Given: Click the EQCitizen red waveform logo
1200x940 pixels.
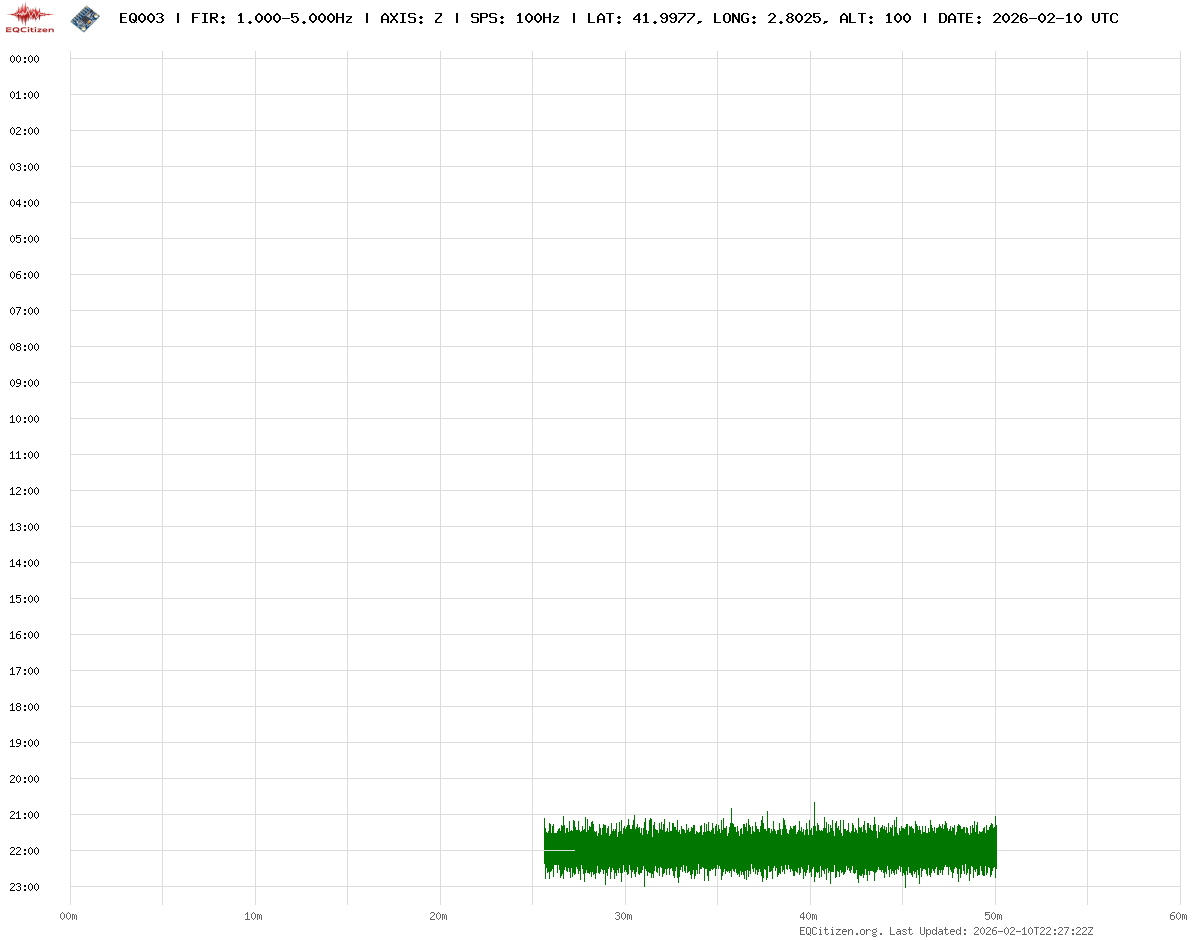Looking at the screenshot, I should click(30, 18).
